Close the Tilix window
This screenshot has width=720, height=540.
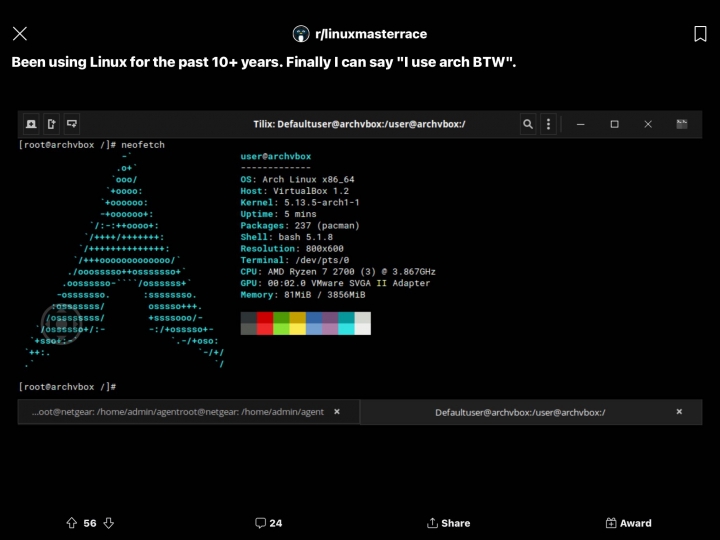[x=648, y=124]
